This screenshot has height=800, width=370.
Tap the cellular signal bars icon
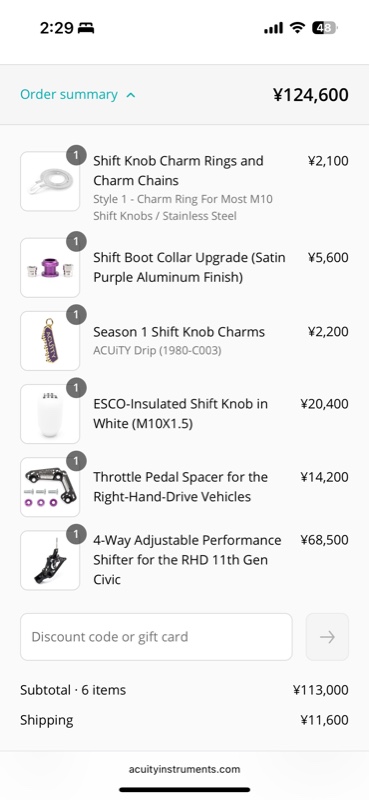[x=274, y=28]
